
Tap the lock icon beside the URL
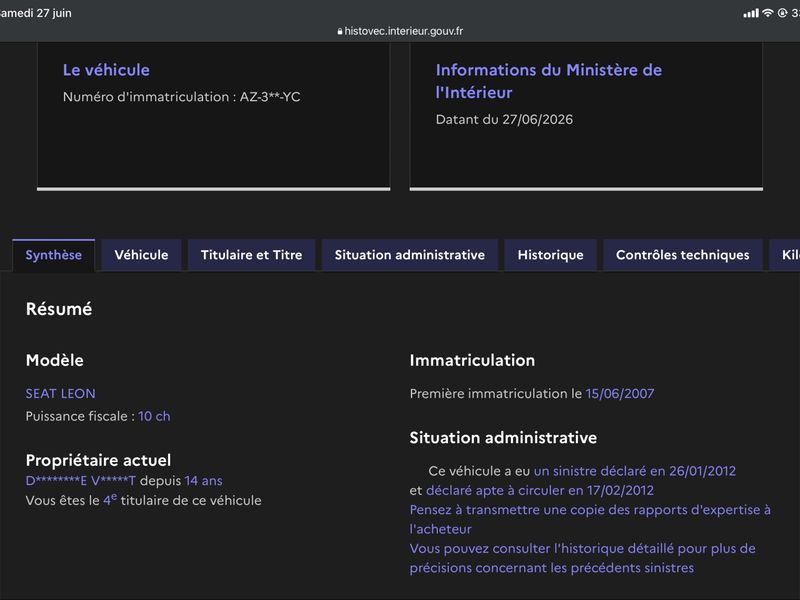pyautogui.click(x=340, y=31)
